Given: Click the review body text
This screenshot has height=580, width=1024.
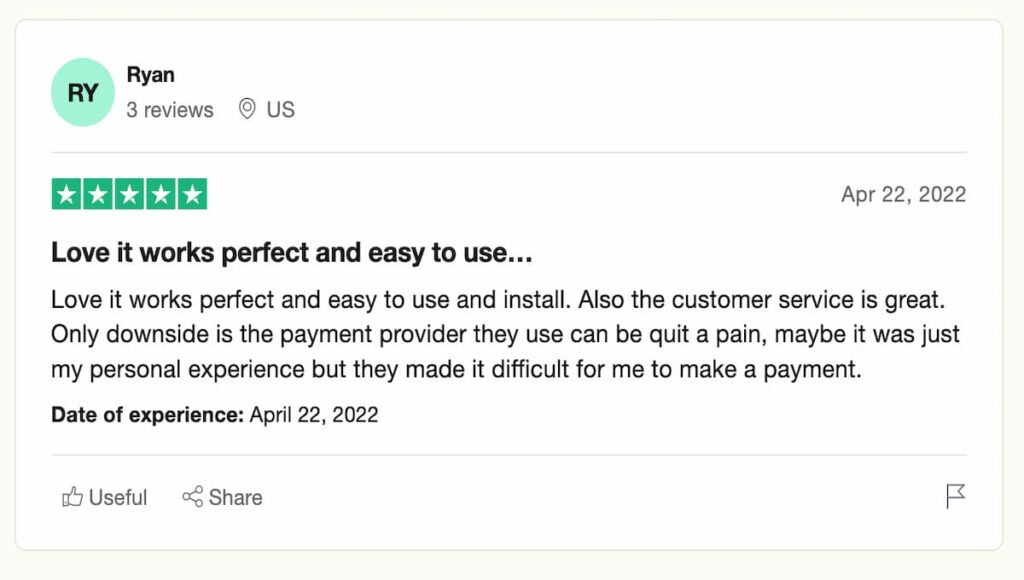Looking at the screenshot, I should coord(505,334).
